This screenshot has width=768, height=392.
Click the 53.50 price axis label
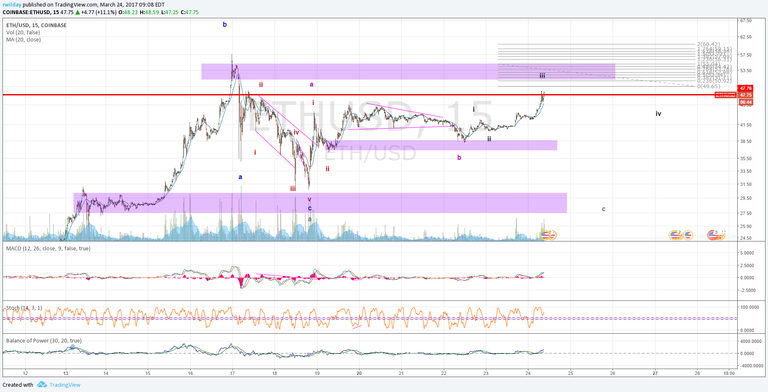click(x=745, y=71)
